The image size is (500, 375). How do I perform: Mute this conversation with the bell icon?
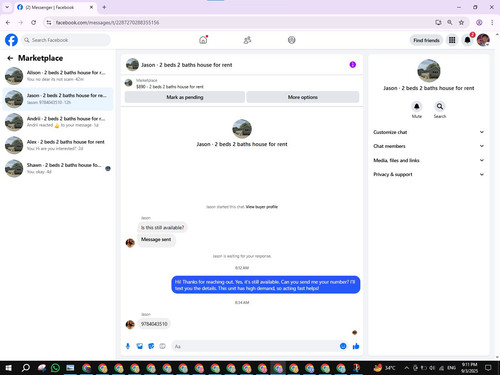pyautogui.click(x=417, y=106)
